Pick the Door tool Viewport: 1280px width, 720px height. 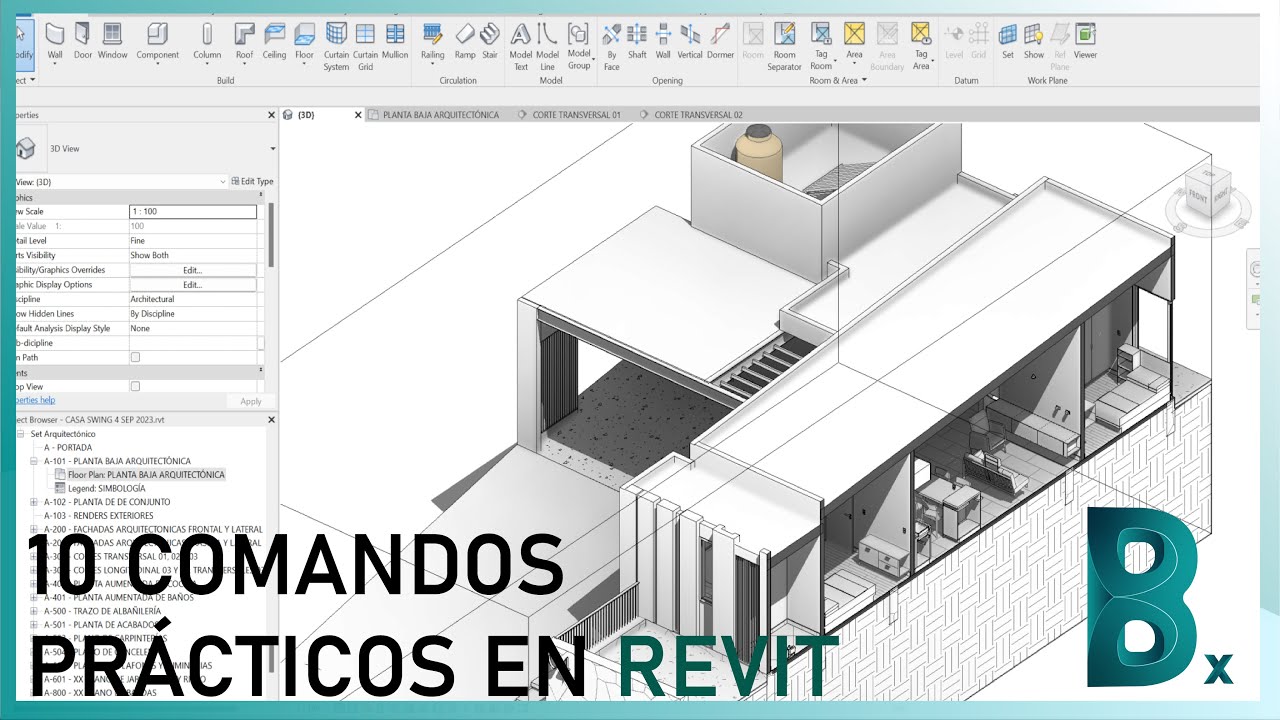[83, 41]
